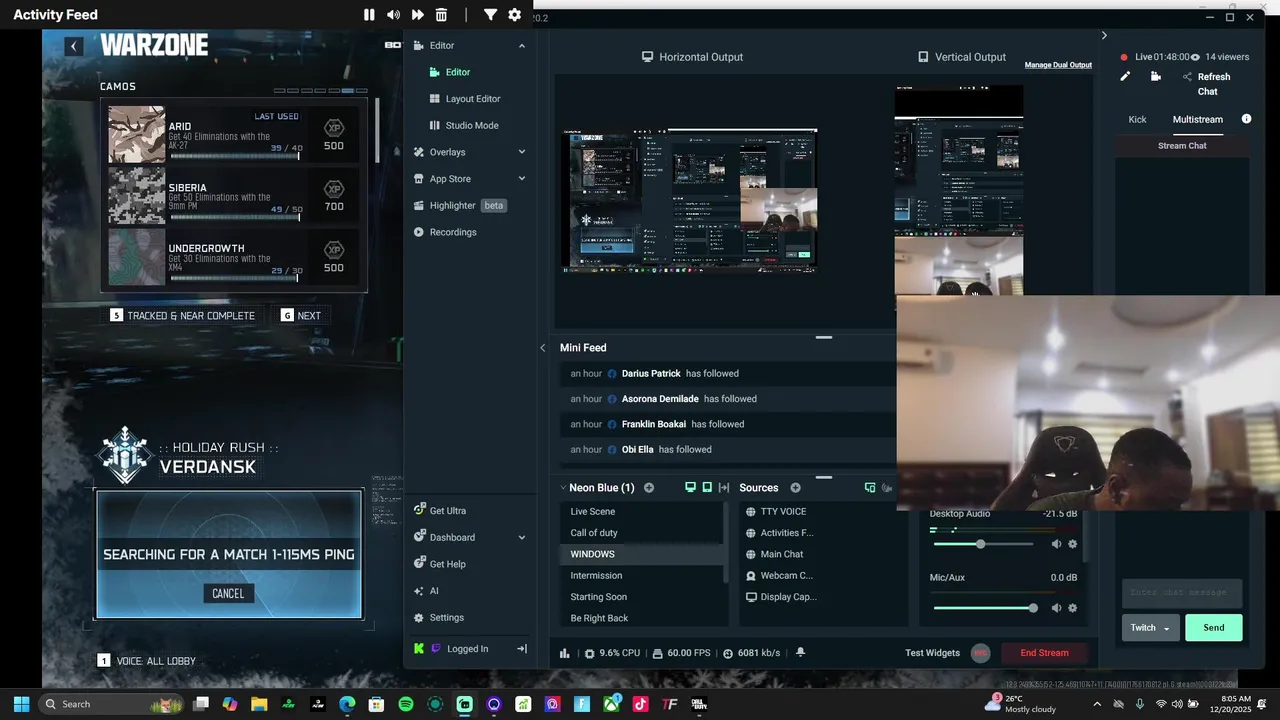This screenshot has height=720, width=1280.
Task: Mute Desktop Audio
Action: (1056, 544)
